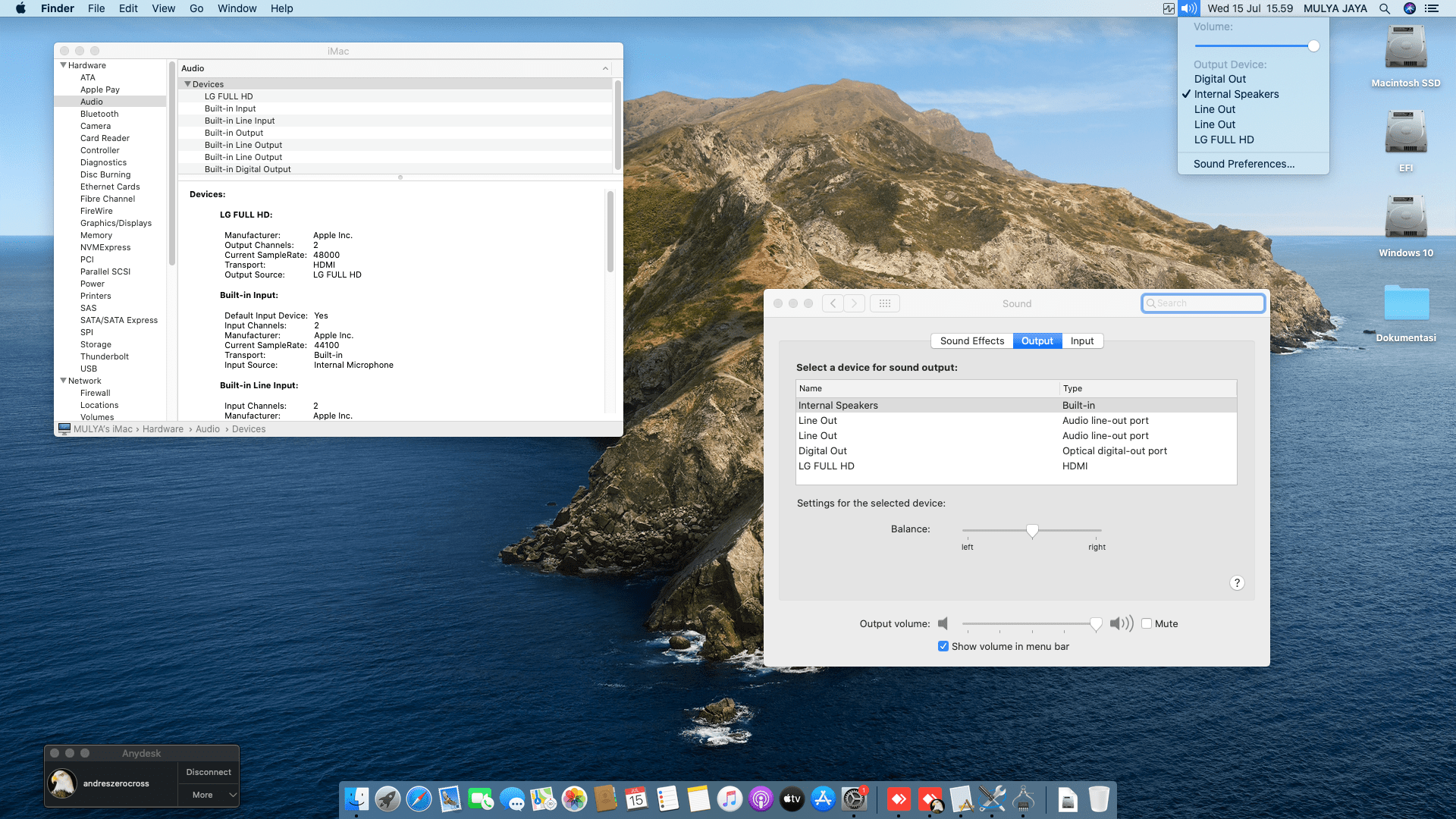Viewport: 1456px width, 819px height.
Task: Open Firewall under Network in the sidebar
Action: (96, 393)
